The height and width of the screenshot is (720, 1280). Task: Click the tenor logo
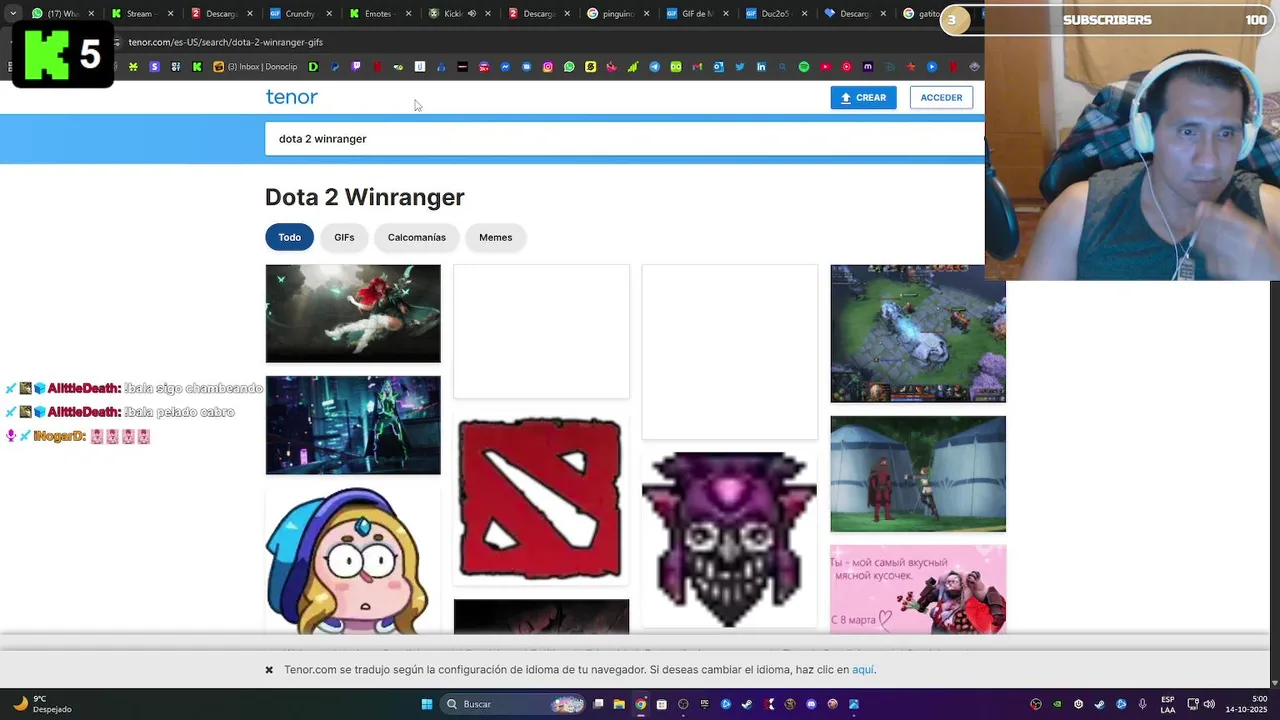291,97
